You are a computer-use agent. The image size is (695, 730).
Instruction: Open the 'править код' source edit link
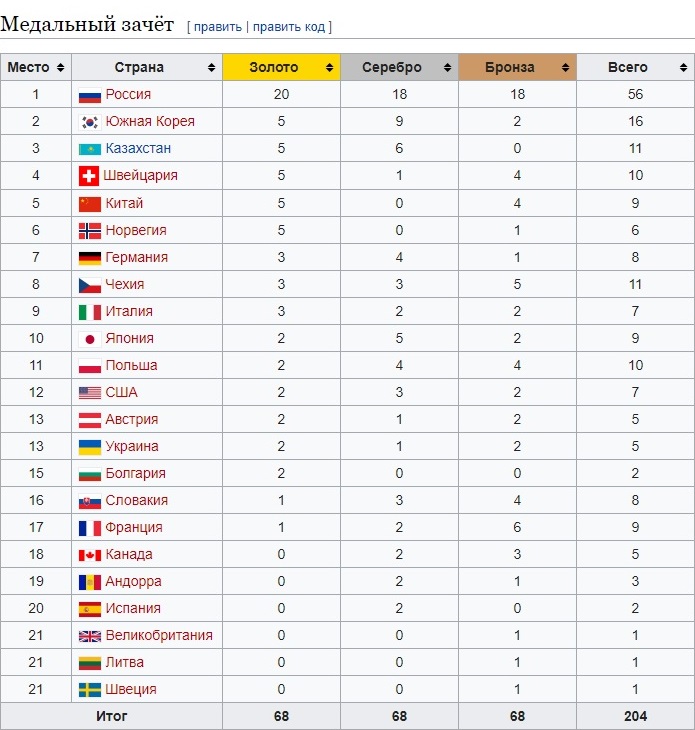(x=290, y=26)
